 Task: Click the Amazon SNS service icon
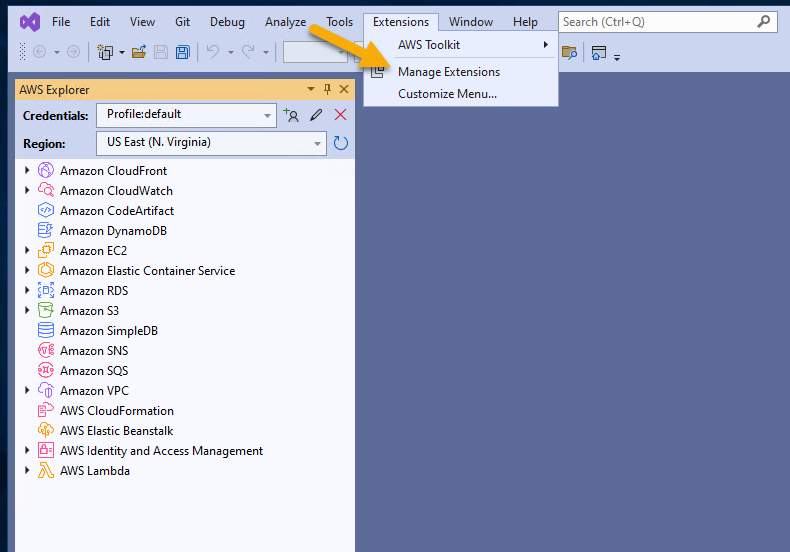tap(46, 350)
